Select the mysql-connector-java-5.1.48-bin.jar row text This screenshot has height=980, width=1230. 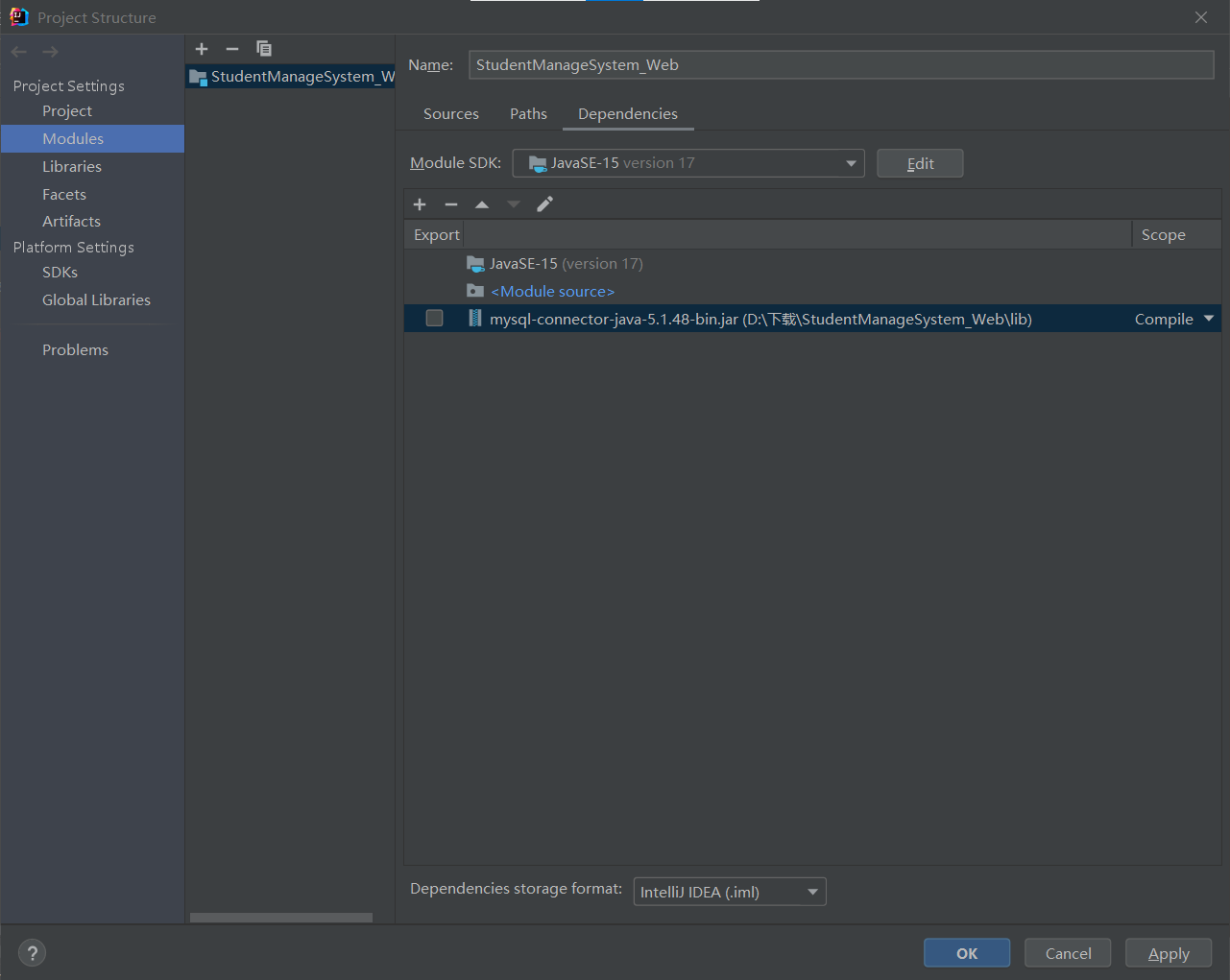tap(760, 320)
